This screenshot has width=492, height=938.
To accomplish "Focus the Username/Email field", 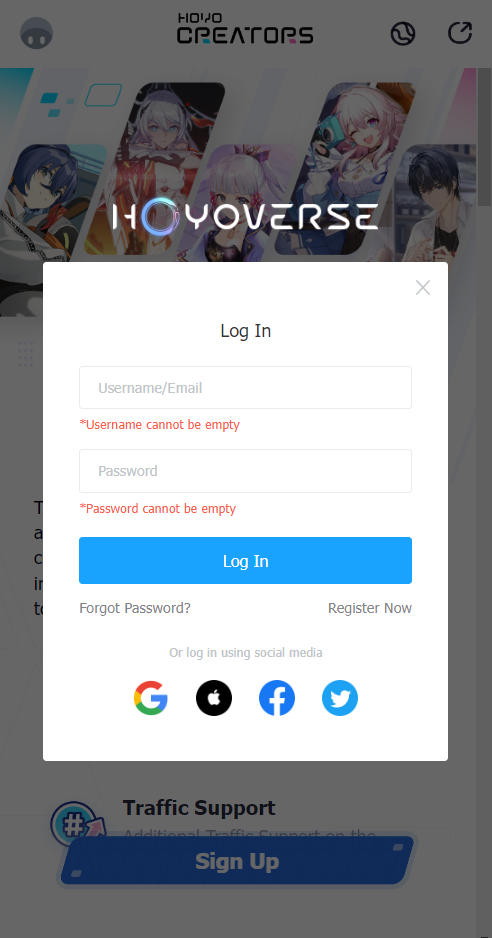I will (245, 388).
